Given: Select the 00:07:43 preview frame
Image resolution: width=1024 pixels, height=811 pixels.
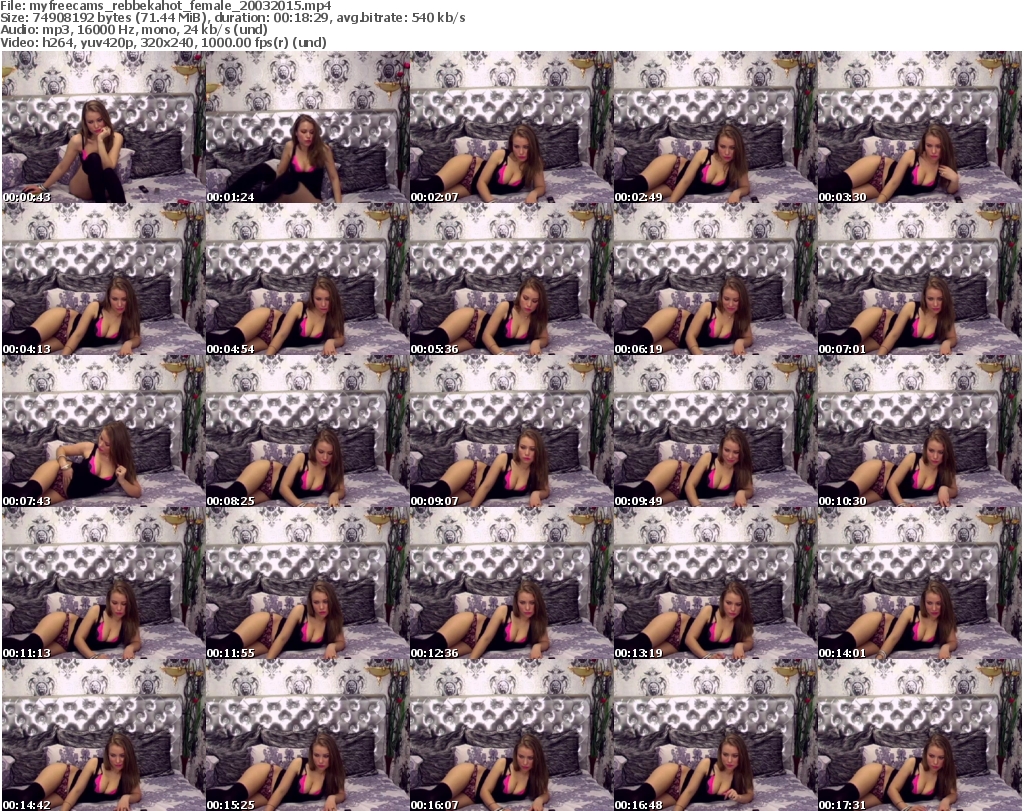Looking at the screenshot, I should 103,431.
